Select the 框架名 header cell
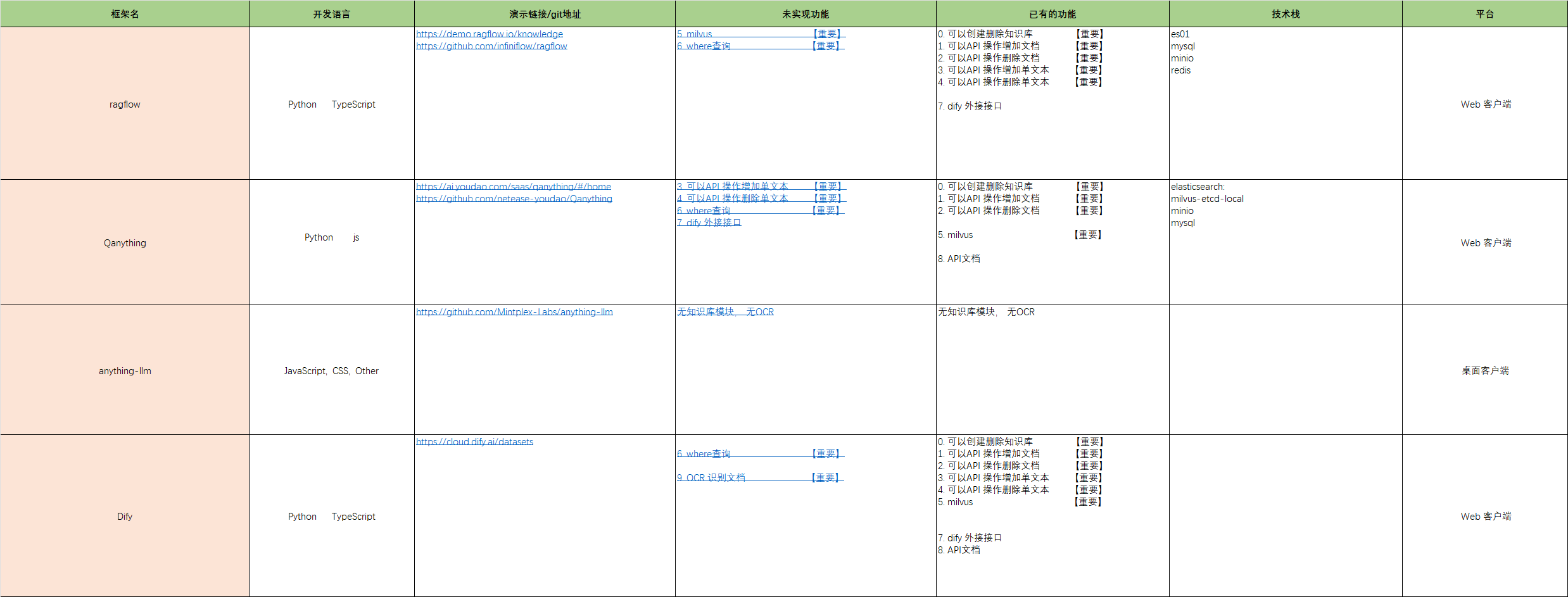 pos(125,14)
